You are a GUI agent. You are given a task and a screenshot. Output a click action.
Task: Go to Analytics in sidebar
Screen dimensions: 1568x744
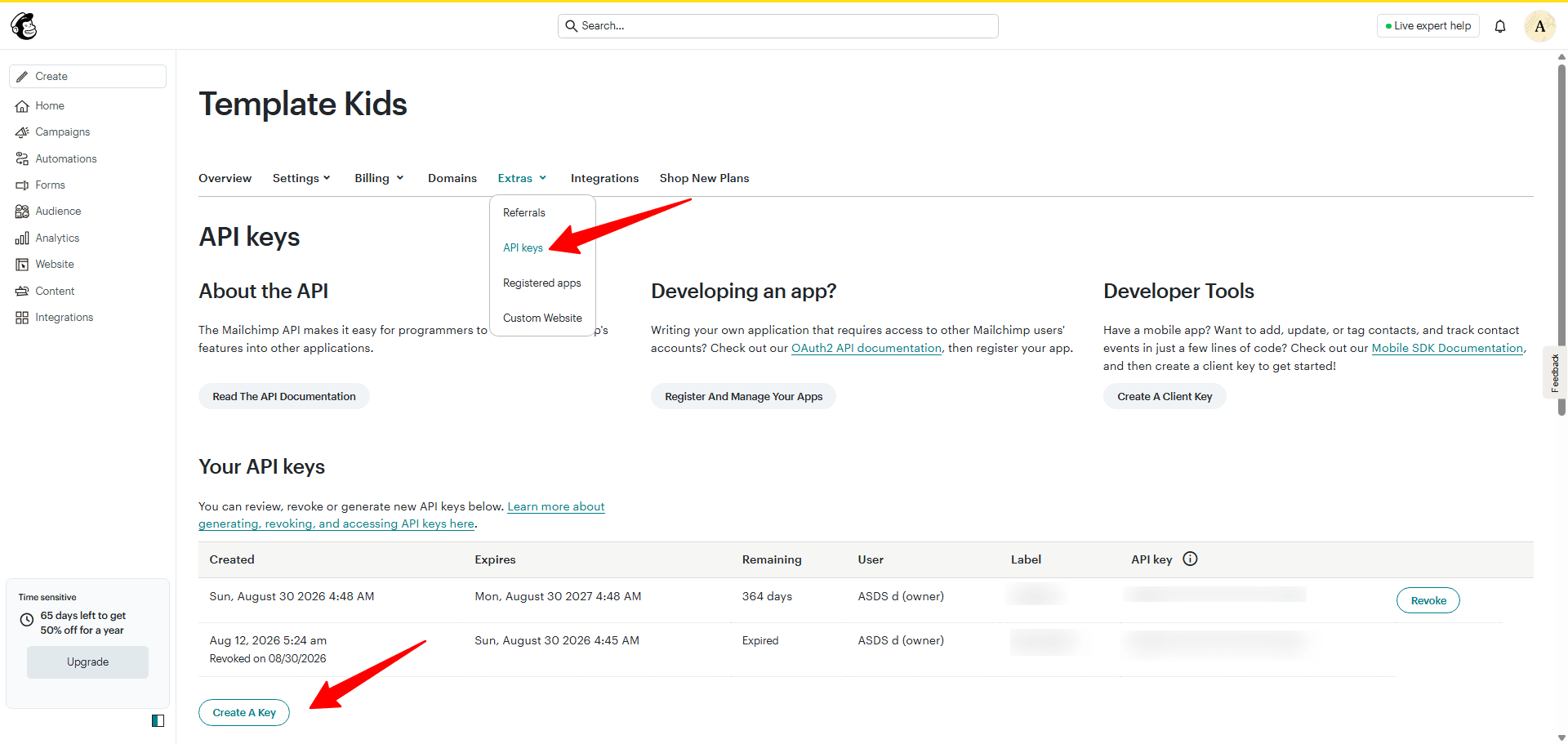(57, 238)
